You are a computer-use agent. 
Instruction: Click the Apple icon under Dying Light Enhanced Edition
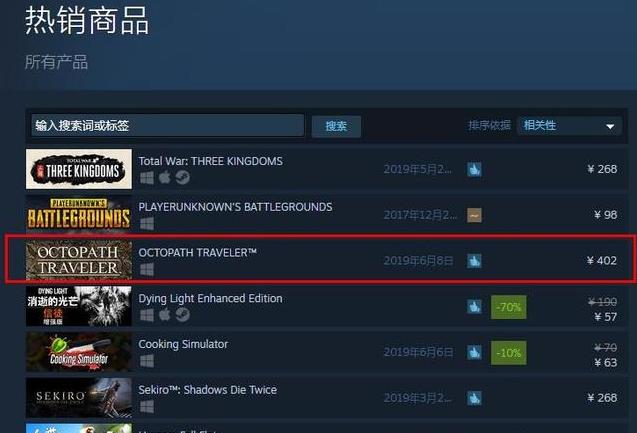(165, 314)
